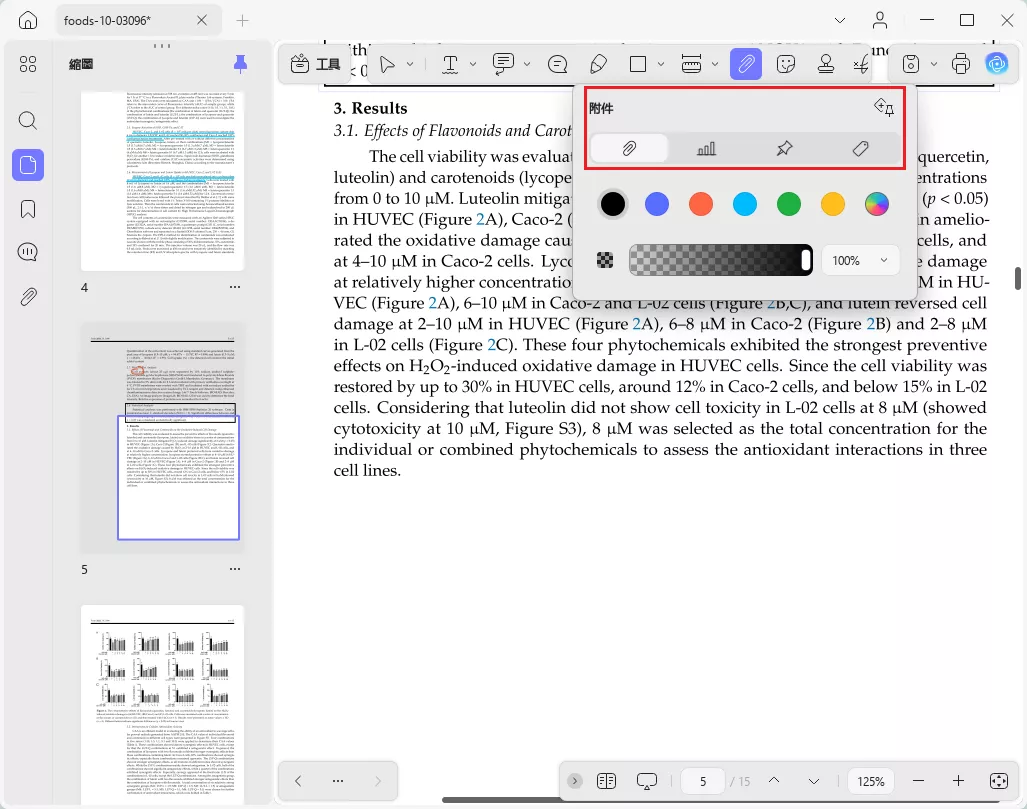Choose pushpin attachment icon style
The width and height of the screenshot is (1027, 809).
coord(784,149)
